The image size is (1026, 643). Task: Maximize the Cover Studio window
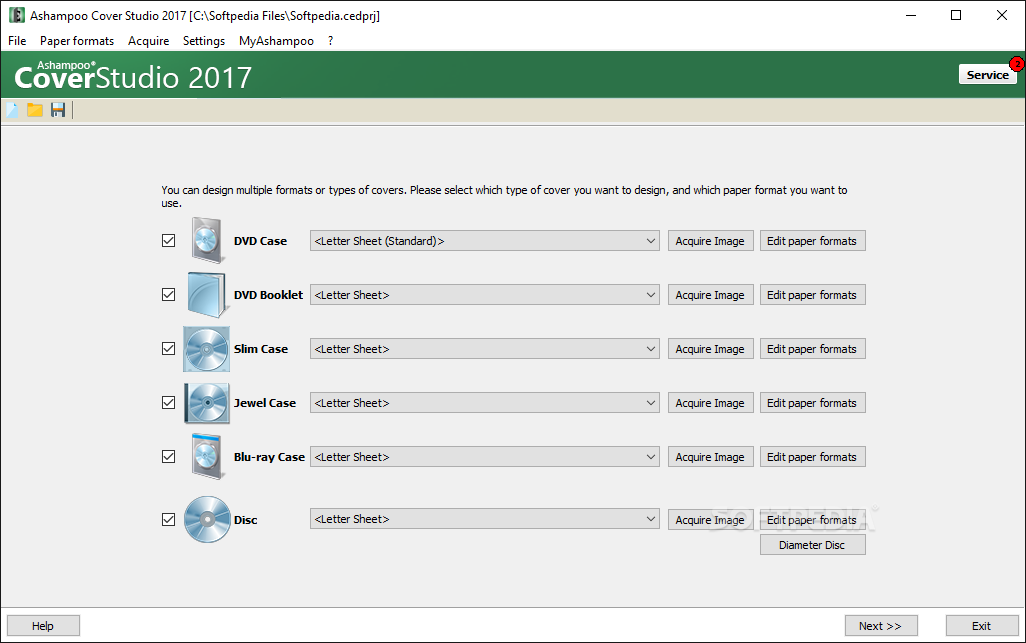[956, 15]
